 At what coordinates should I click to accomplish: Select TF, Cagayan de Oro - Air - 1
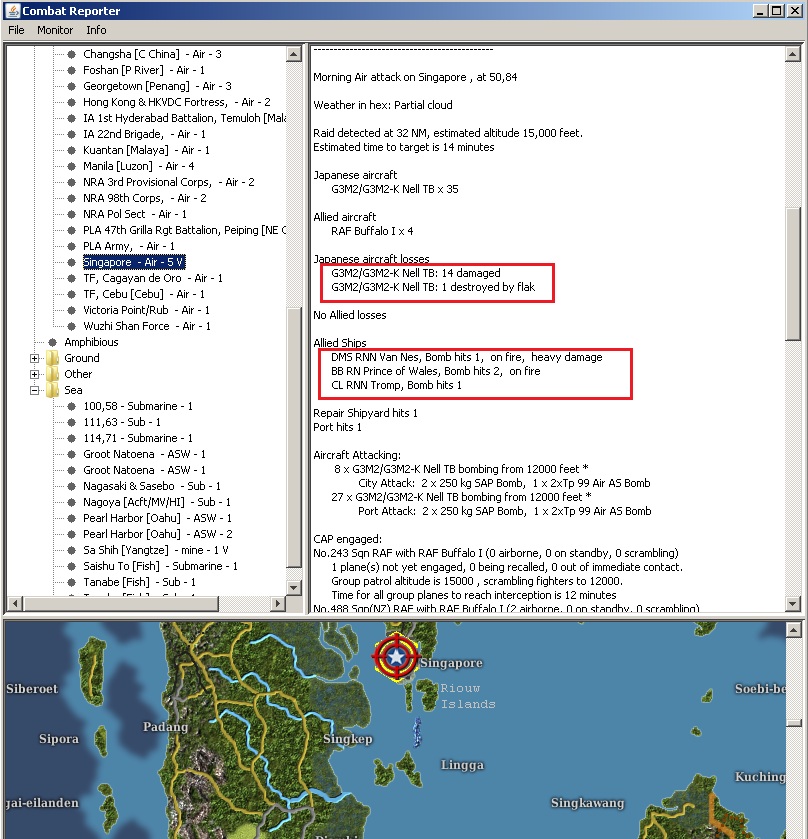tap(153, 278)
